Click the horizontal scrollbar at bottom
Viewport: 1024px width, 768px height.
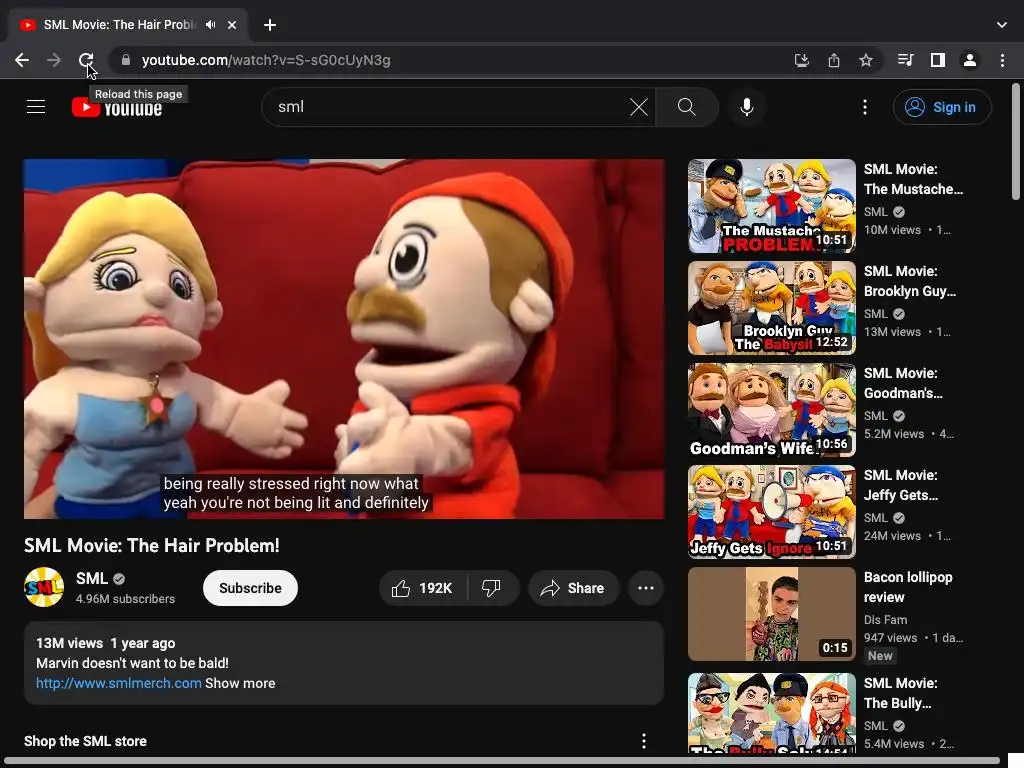(501, 761)
